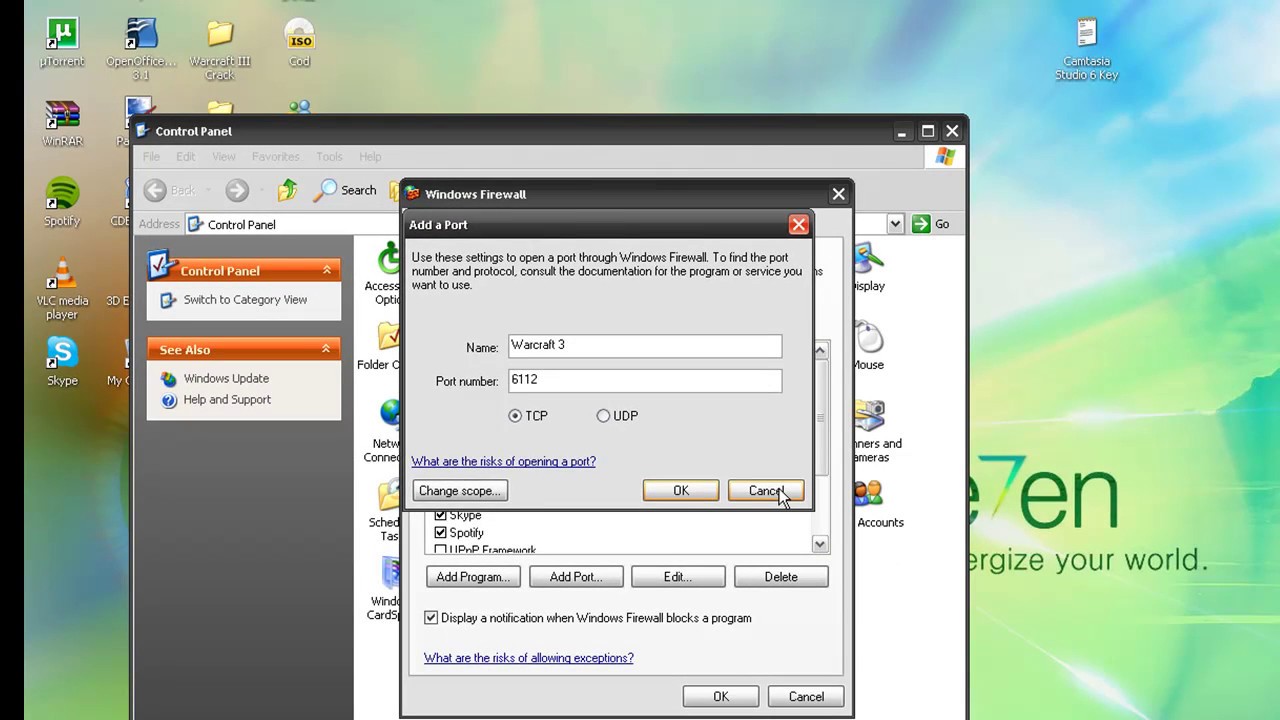Click Search in Control Panel toolbar
This screenshot has height=720, width=1280.
pos(346,190)
